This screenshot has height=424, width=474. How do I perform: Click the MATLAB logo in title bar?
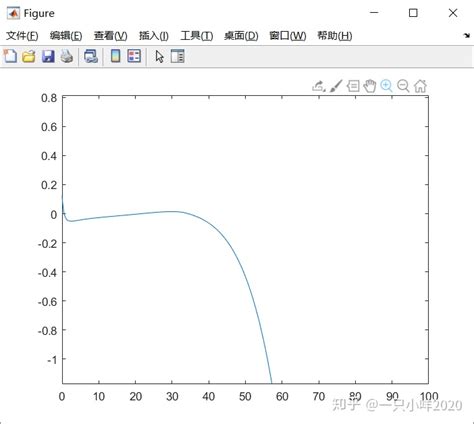tap(13, 13)
